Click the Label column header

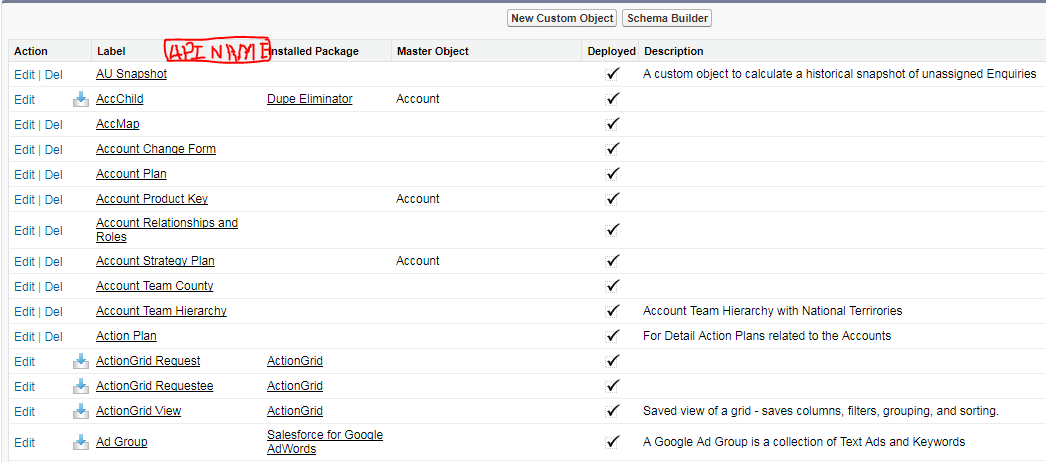coord(111,51)
